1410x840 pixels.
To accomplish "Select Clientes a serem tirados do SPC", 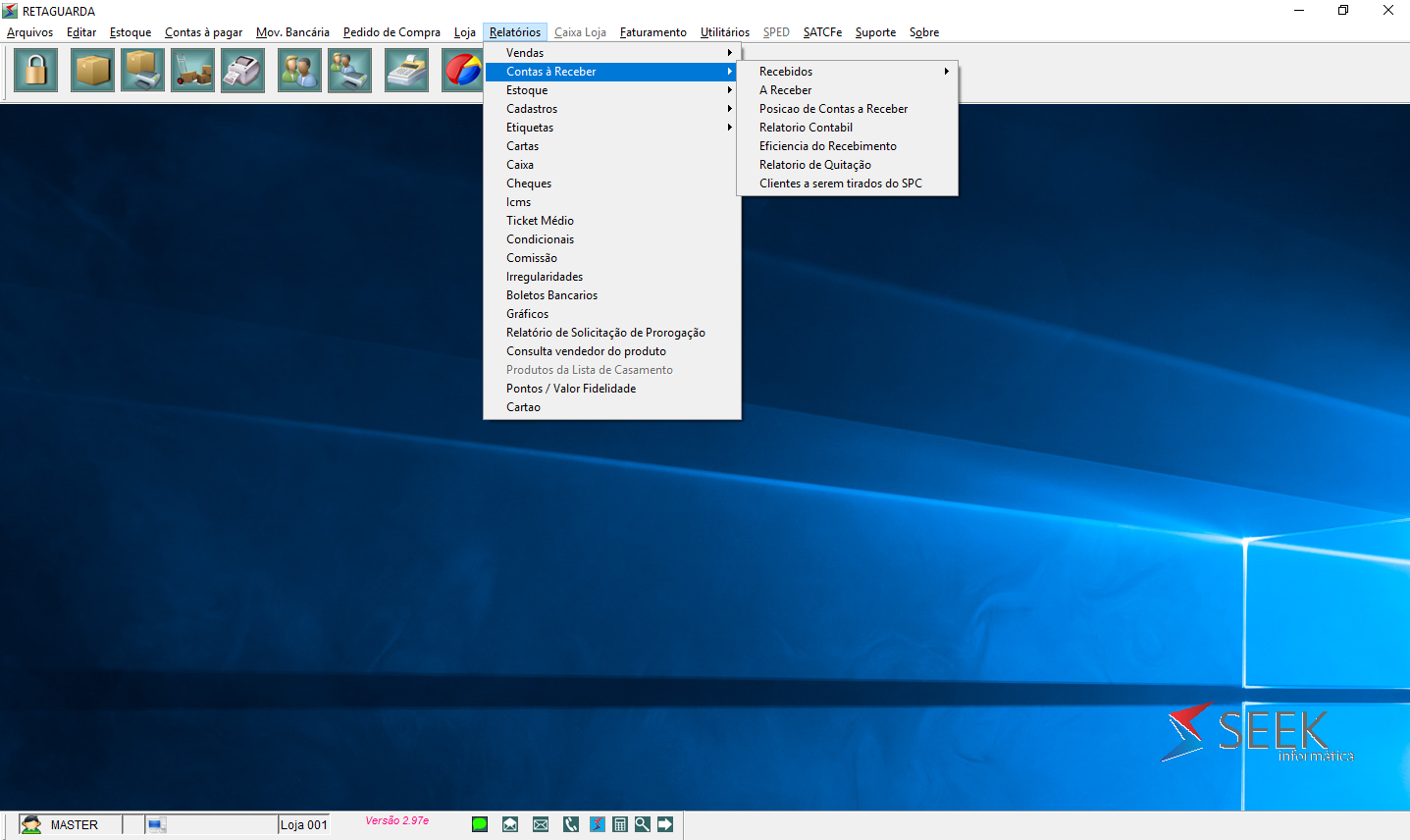I will [840, 184].
